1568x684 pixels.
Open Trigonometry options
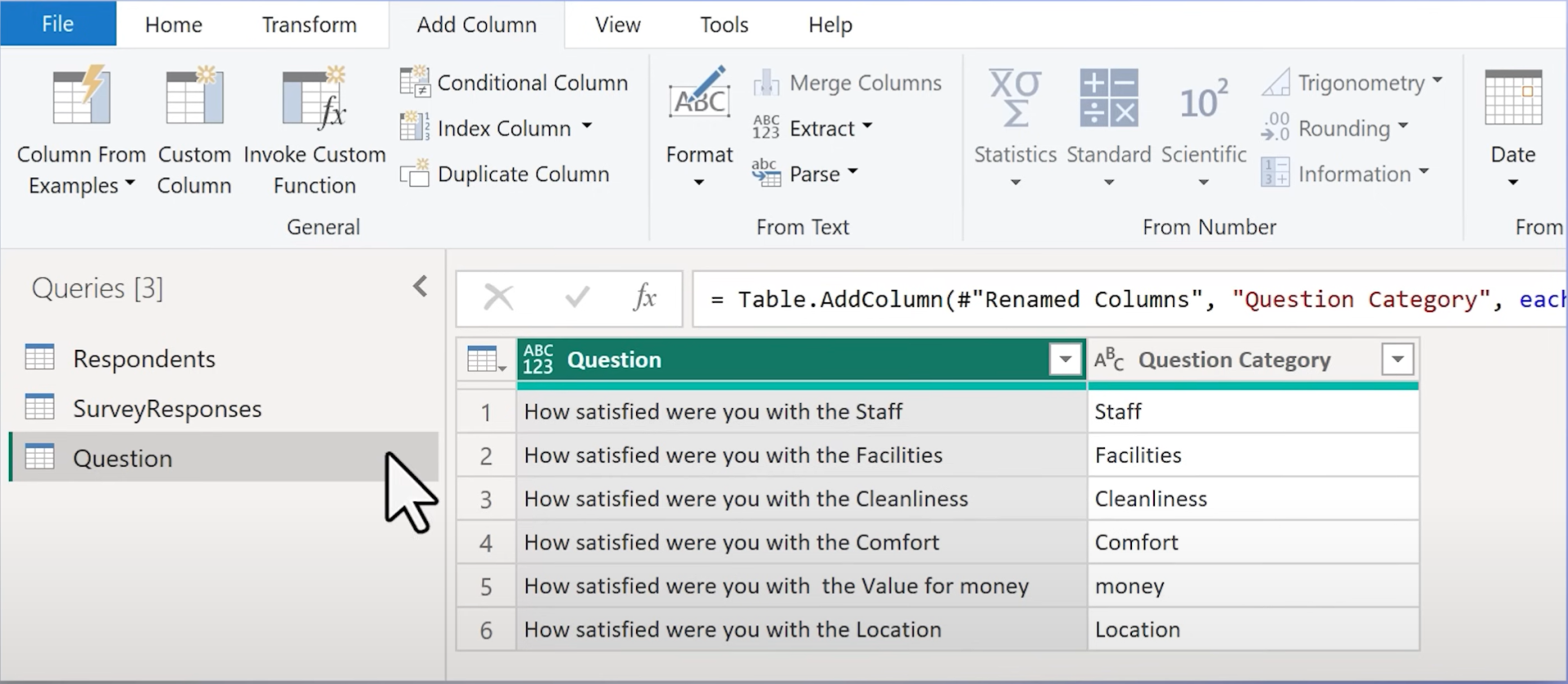[1352, 82]
